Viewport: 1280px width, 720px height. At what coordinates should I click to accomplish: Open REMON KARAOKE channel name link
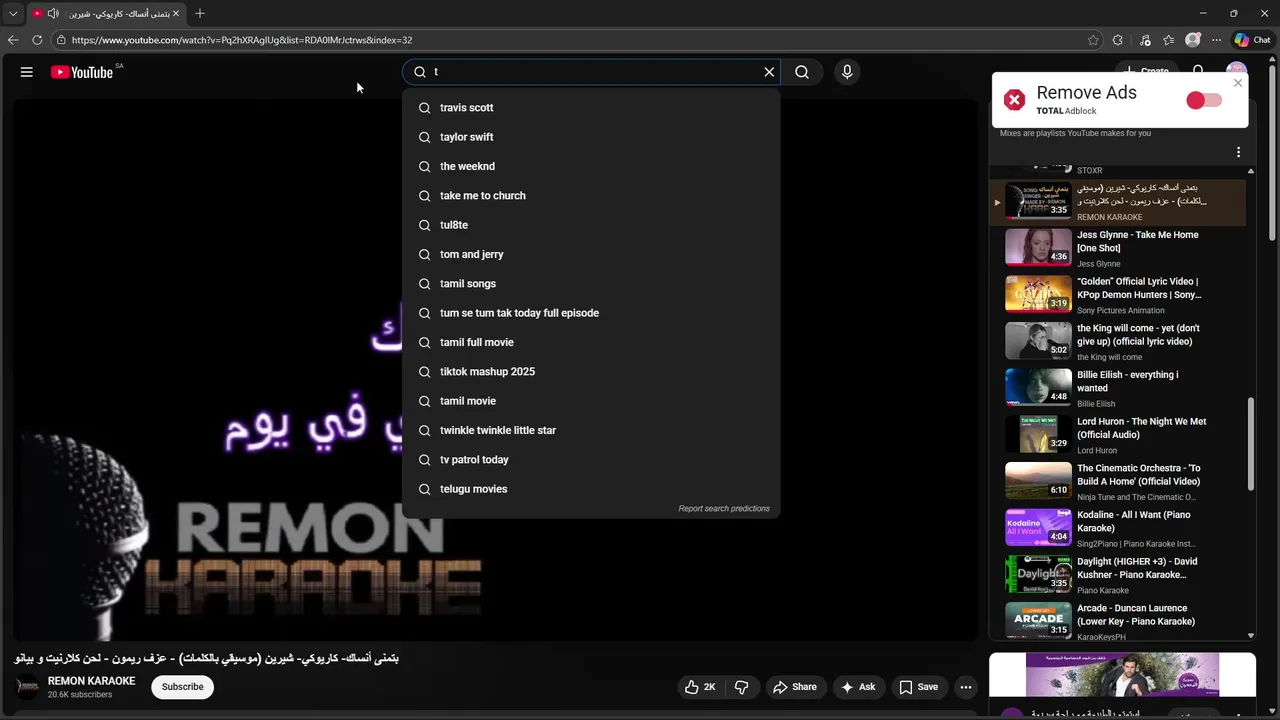(91, 681)
